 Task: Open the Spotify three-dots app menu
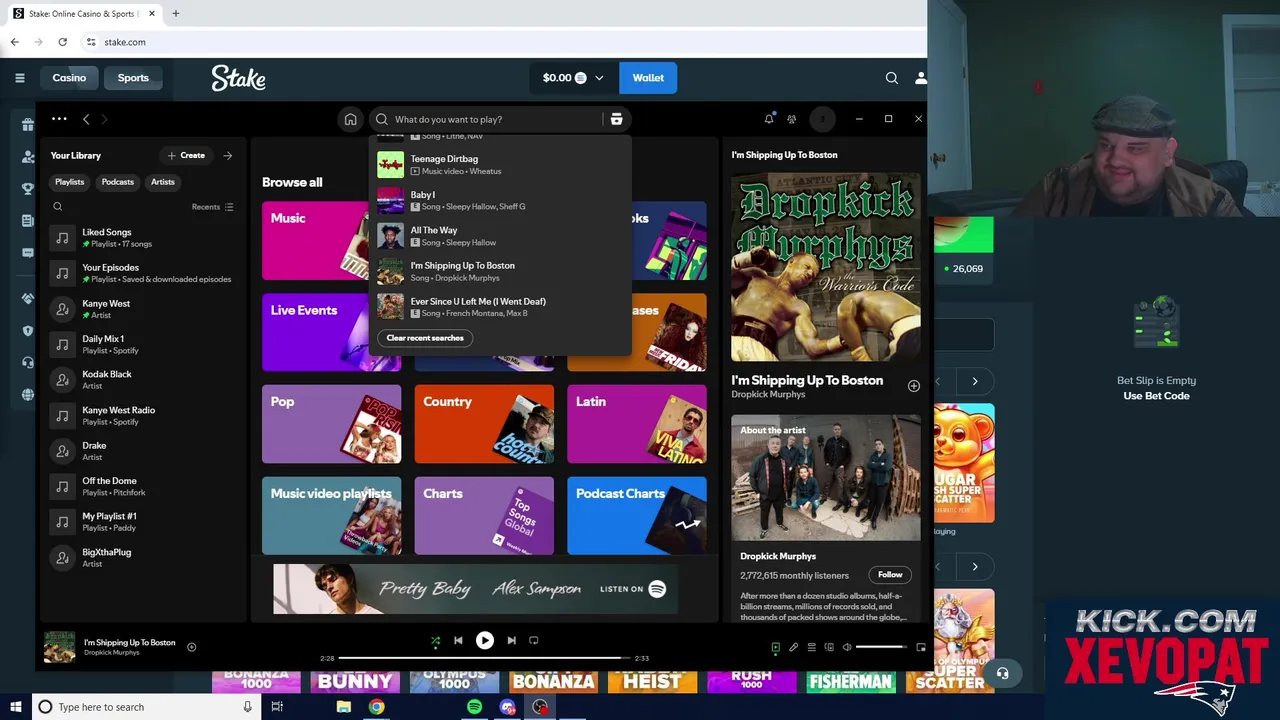click(x=59, y=119)
